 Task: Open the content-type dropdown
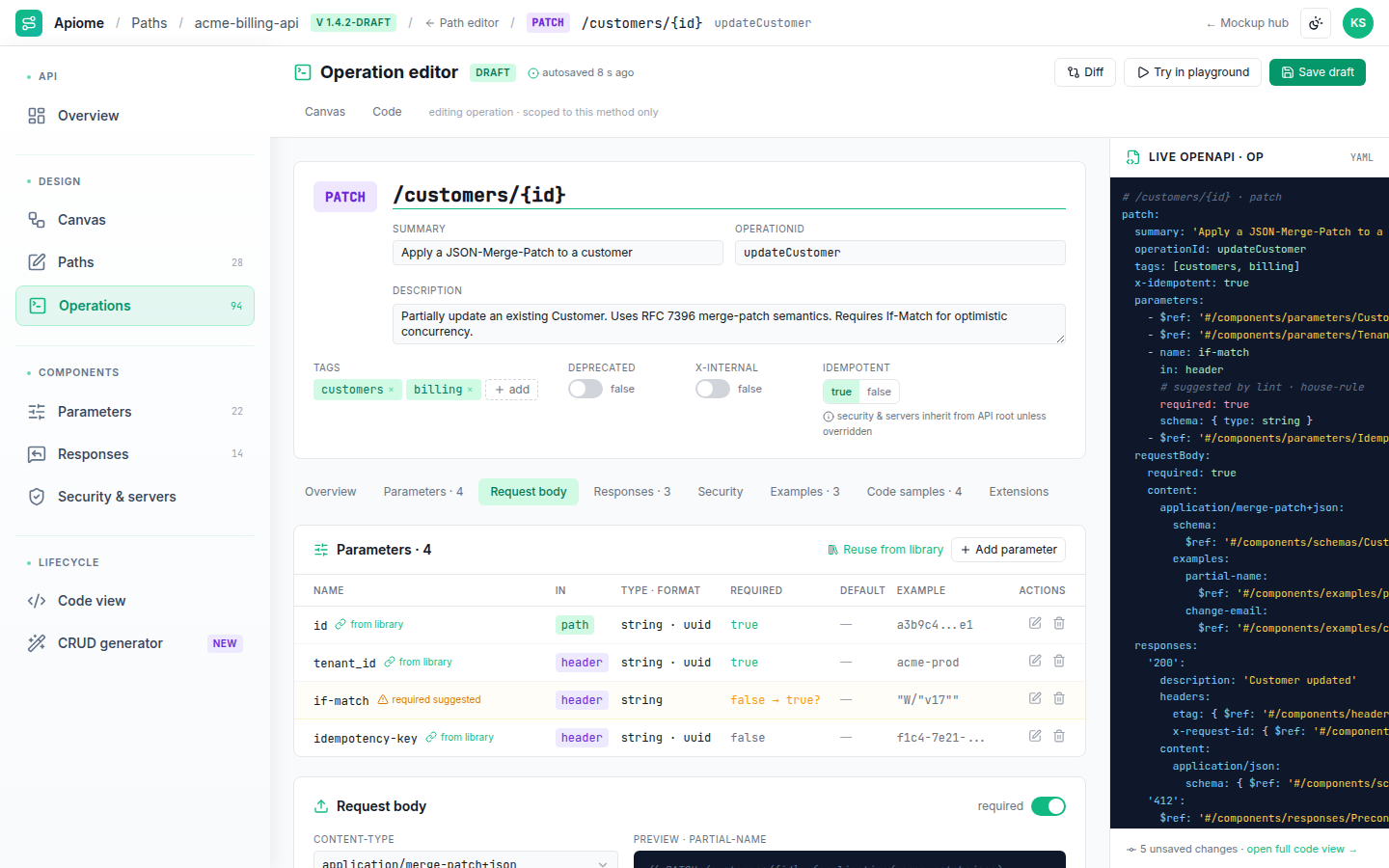(466, 861)
